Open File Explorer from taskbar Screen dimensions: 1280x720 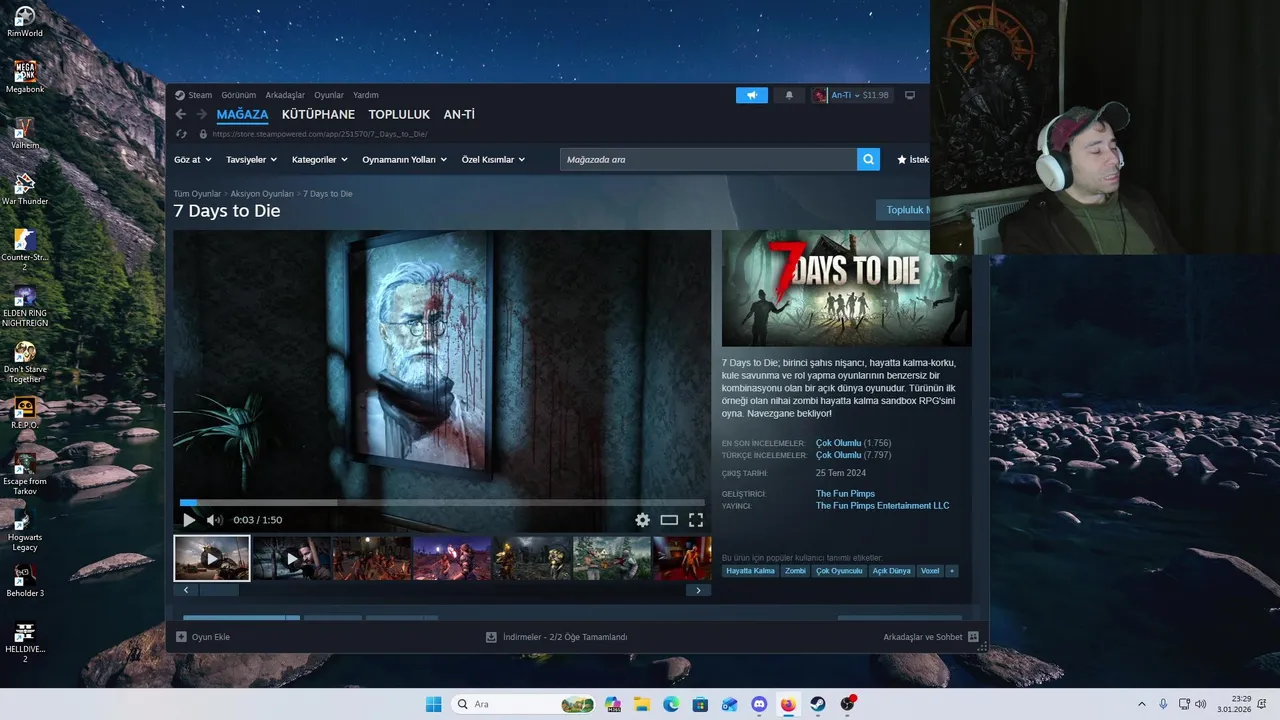click(x=642, y=704)
